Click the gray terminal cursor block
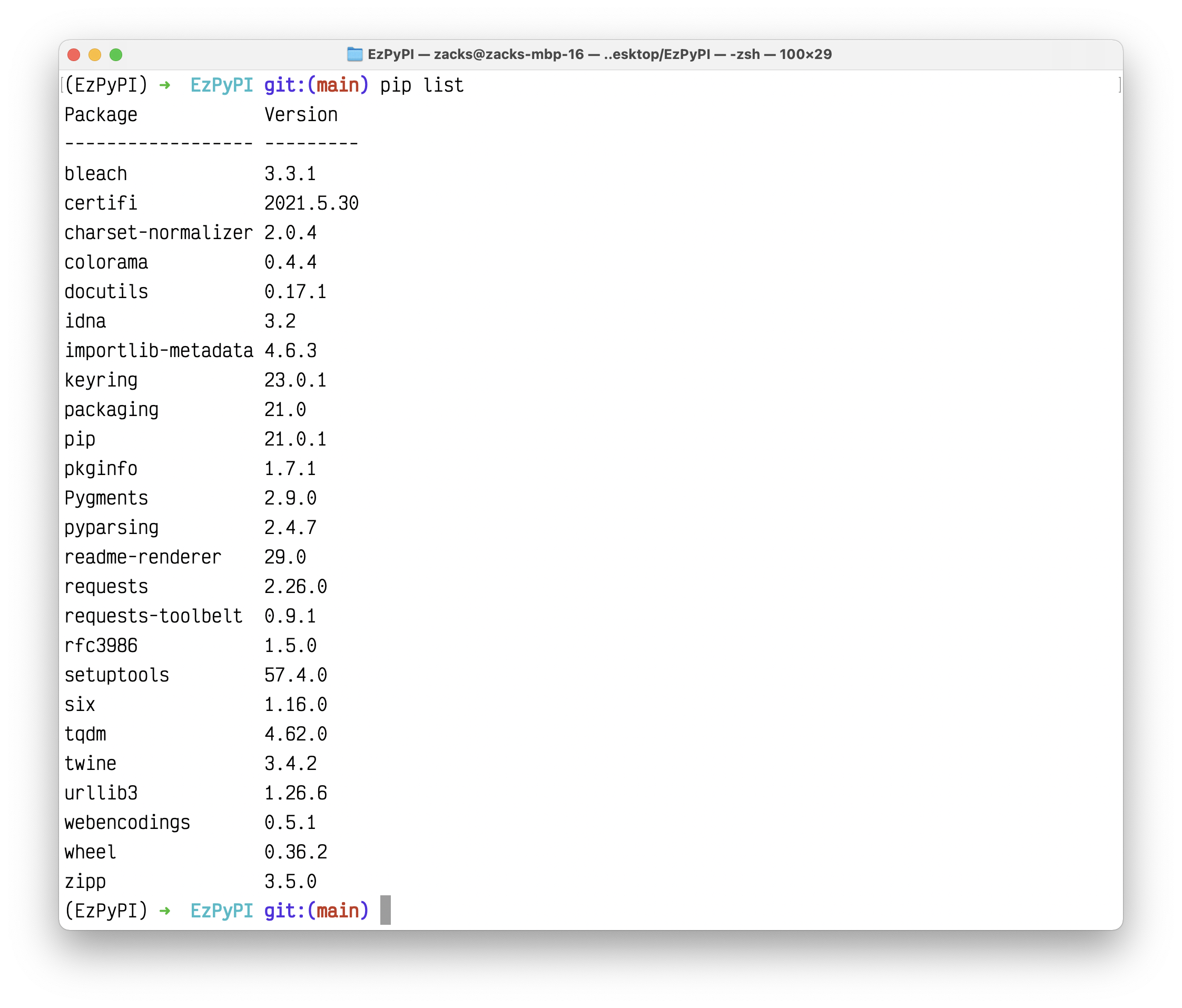 [386, 910]
